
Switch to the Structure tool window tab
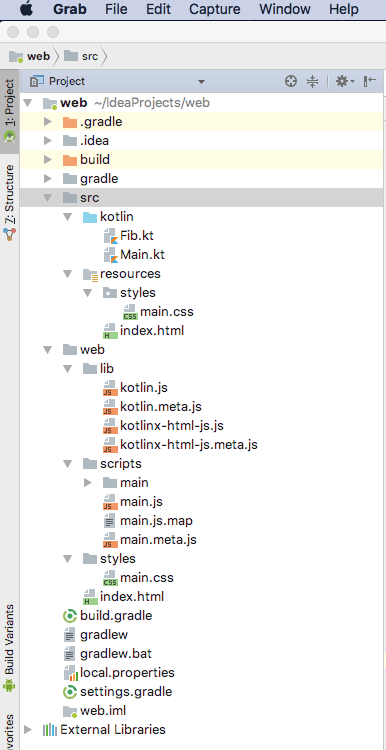click(x=10, y=201)
